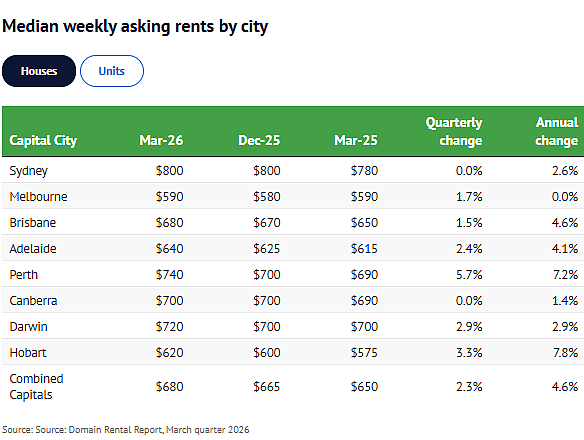Click the Mar-26 column header

point(161,140)
